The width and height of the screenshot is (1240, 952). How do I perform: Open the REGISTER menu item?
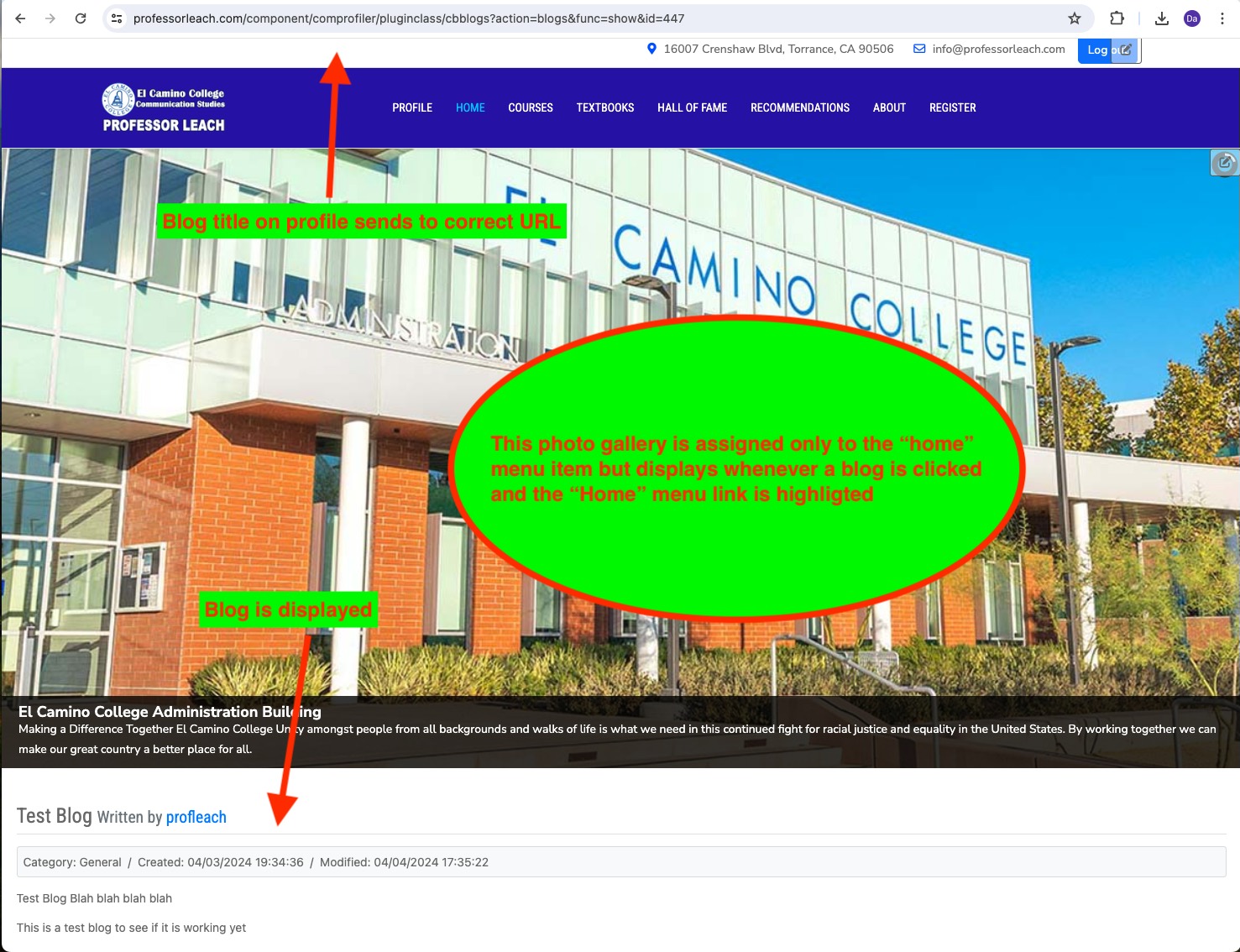click(953, 107)
